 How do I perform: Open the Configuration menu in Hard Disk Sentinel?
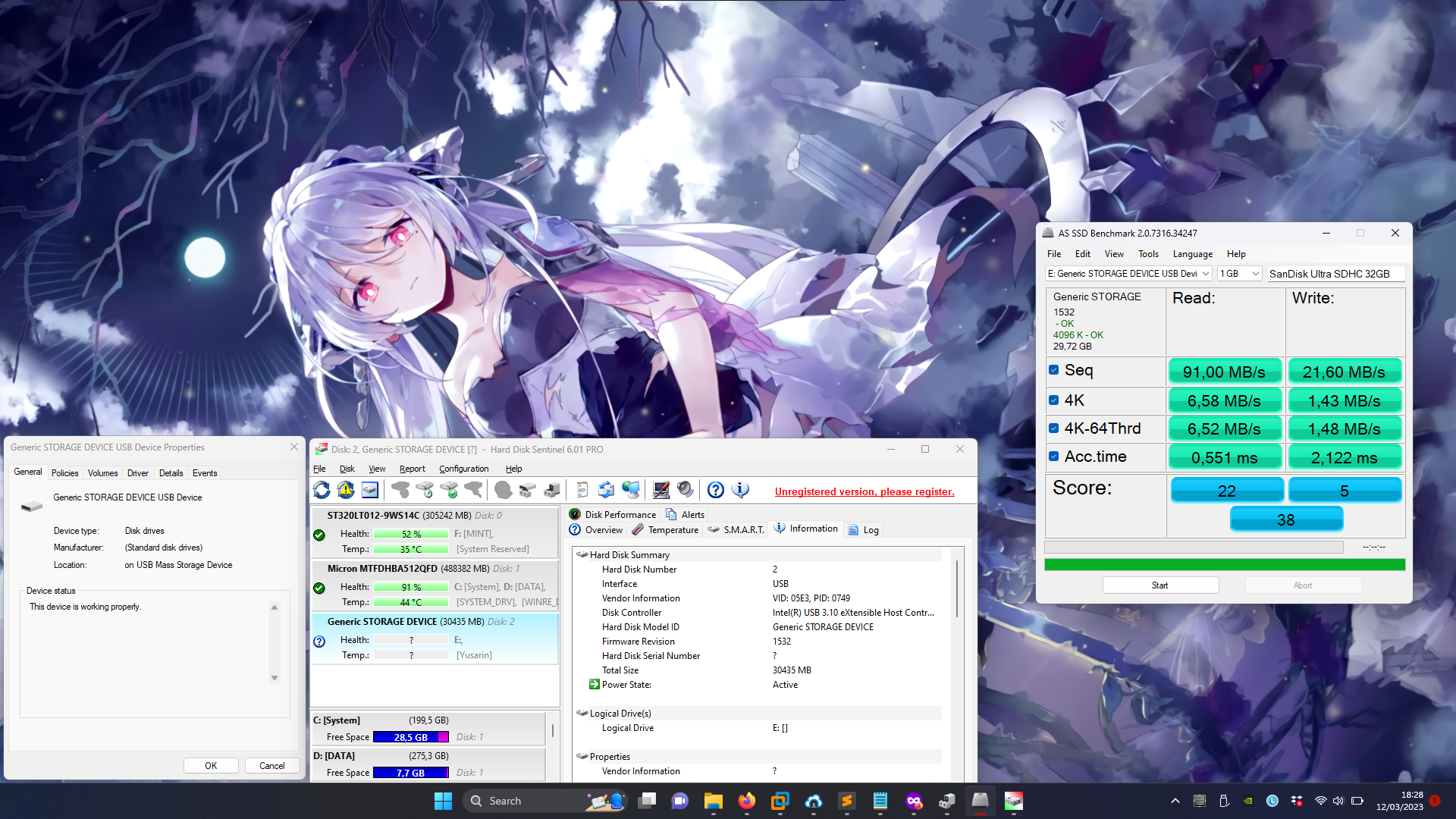tap(464, 469)
